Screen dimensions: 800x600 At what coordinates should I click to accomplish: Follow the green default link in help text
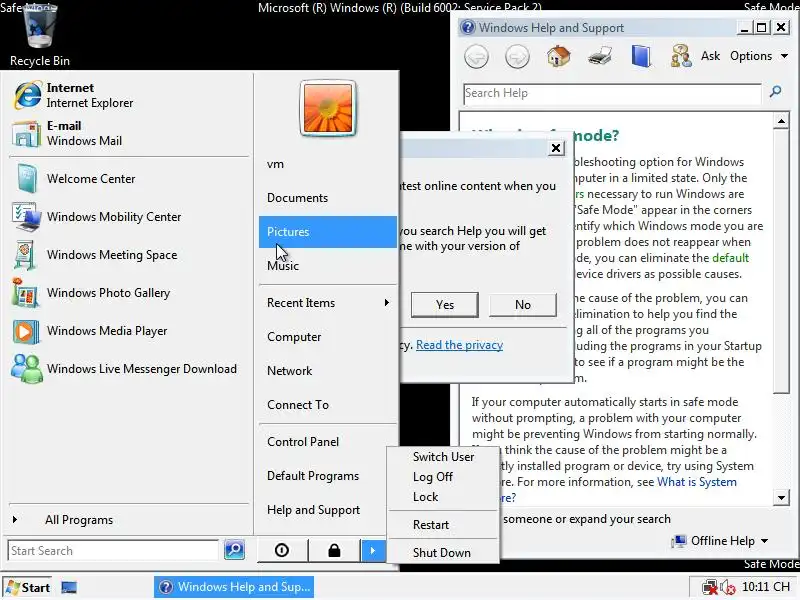tap(731, 258)
